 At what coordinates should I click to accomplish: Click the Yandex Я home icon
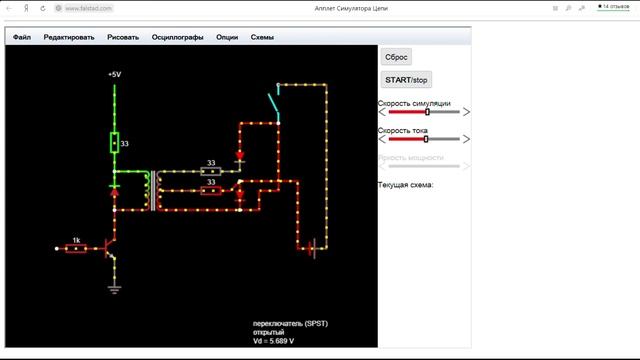26,8
